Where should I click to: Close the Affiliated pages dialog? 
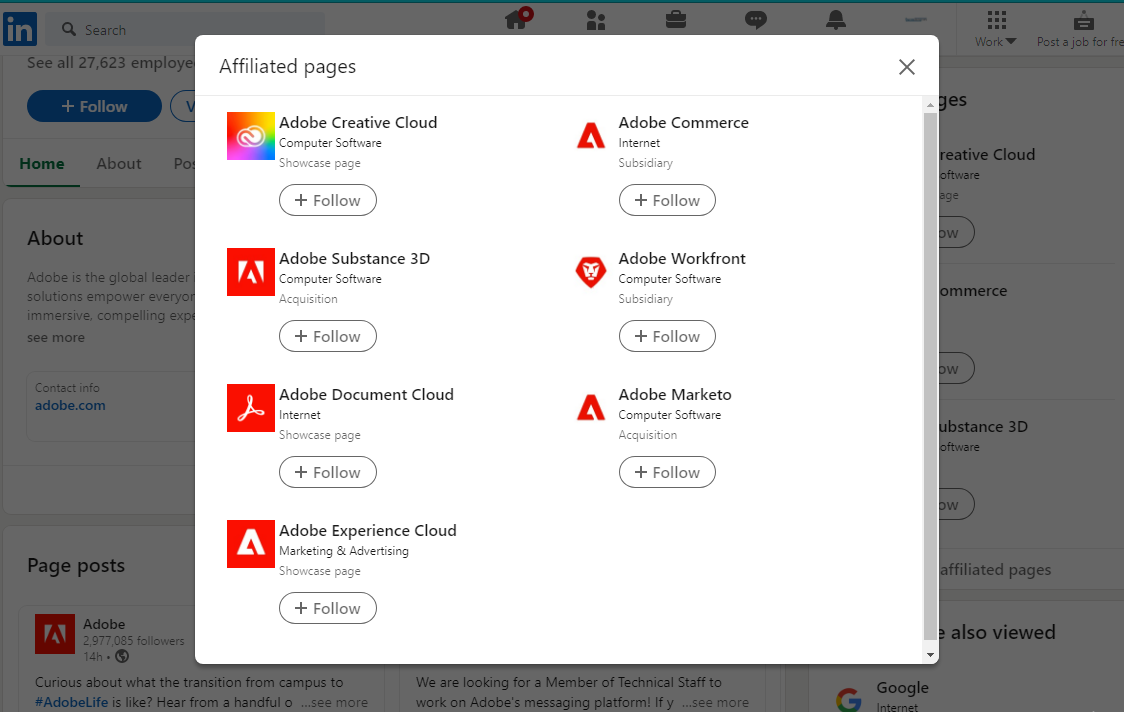(x=907, y=67)
